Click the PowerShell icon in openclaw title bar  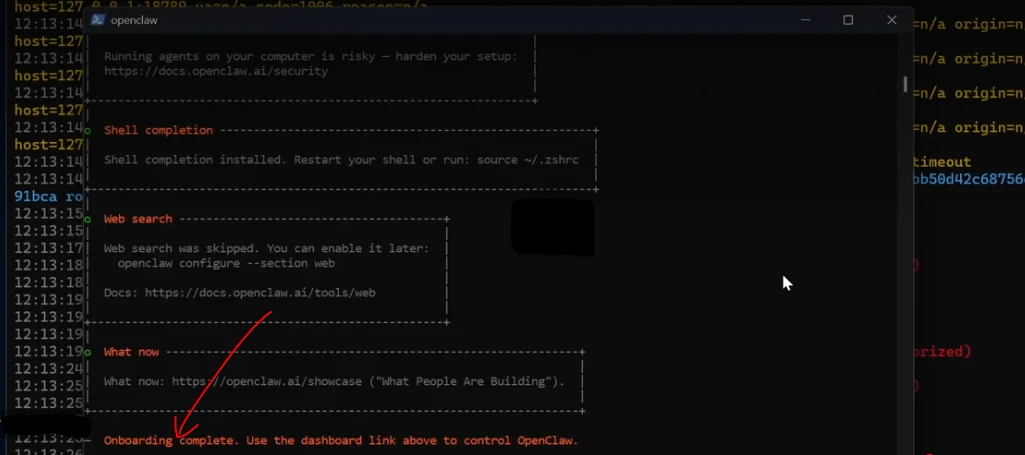point(98,20)
